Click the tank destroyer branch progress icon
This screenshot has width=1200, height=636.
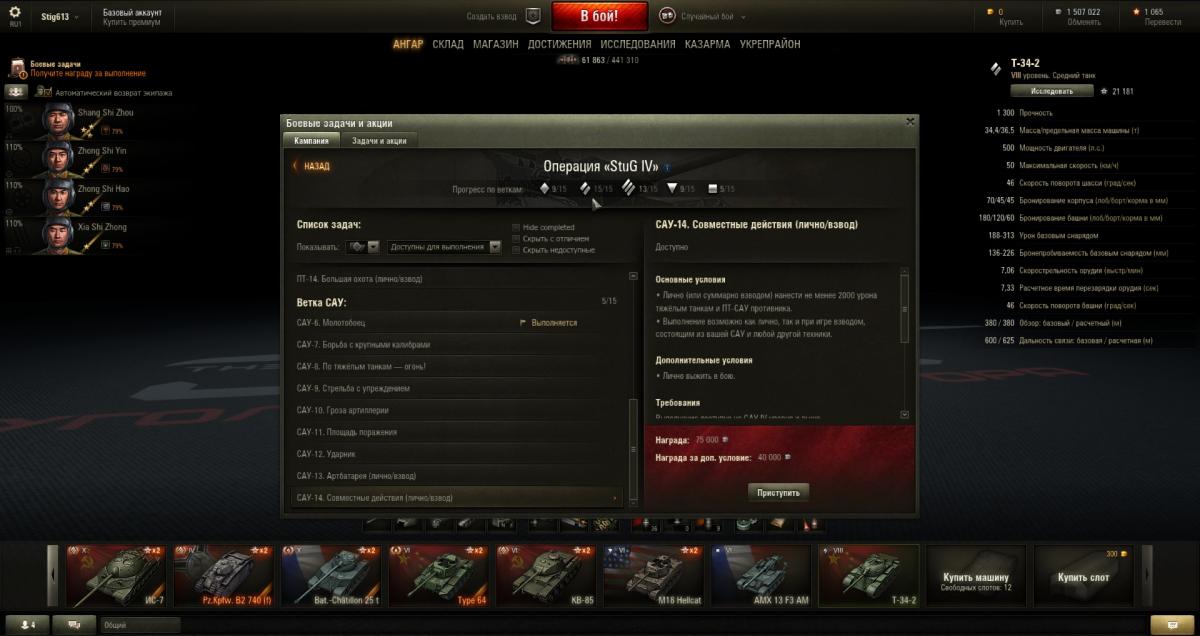pyautogui.click(x=671, y=188)
